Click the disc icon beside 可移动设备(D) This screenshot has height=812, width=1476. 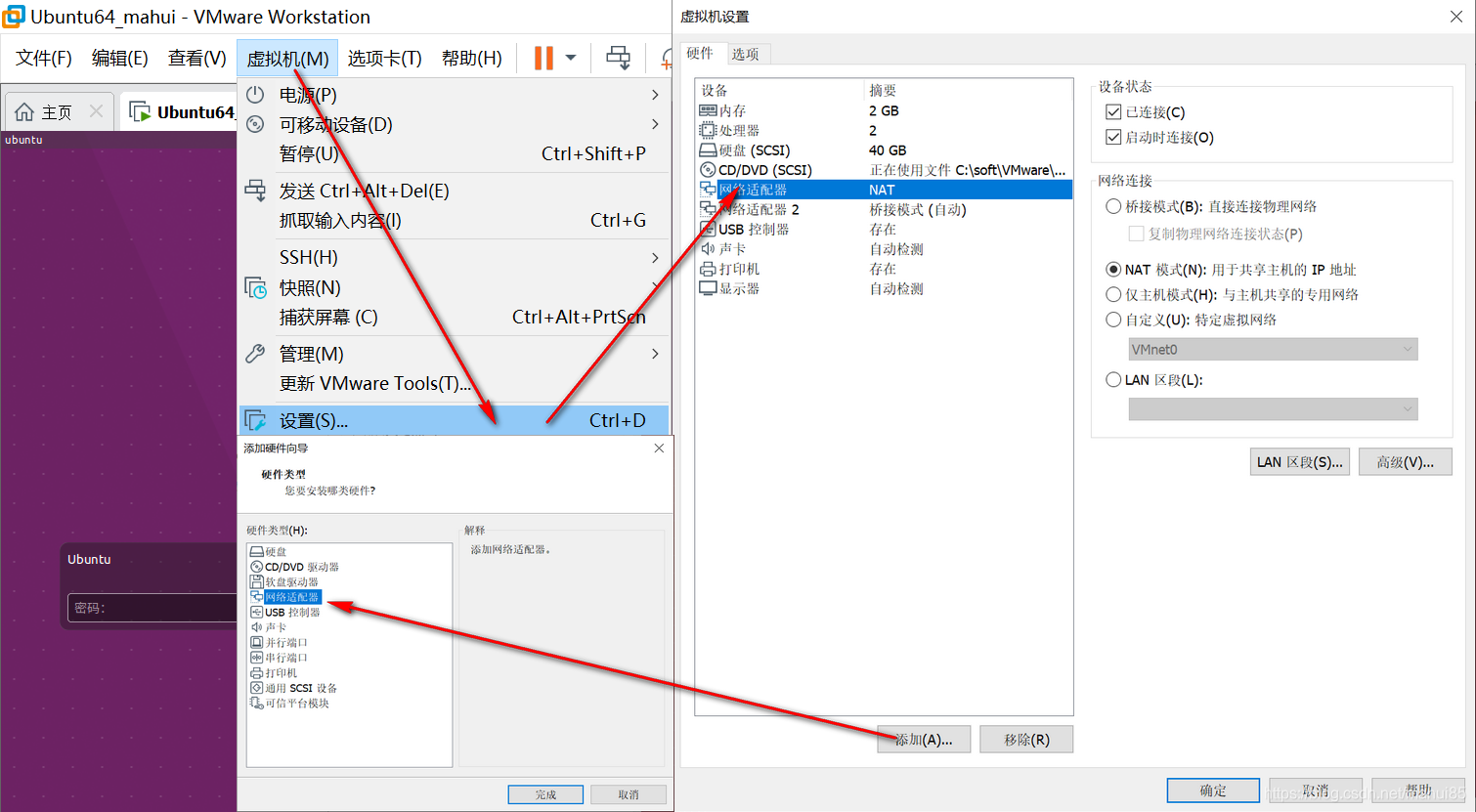[x=255, y=124]
